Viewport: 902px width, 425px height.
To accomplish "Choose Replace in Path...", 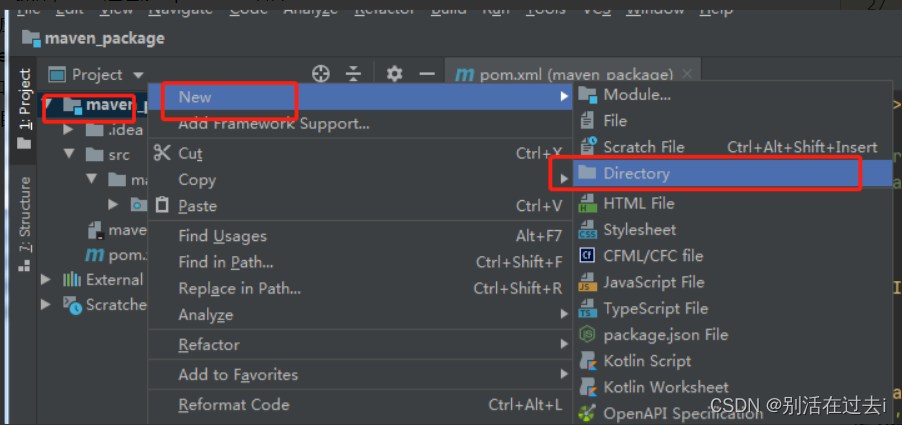I will click(360, 288).
